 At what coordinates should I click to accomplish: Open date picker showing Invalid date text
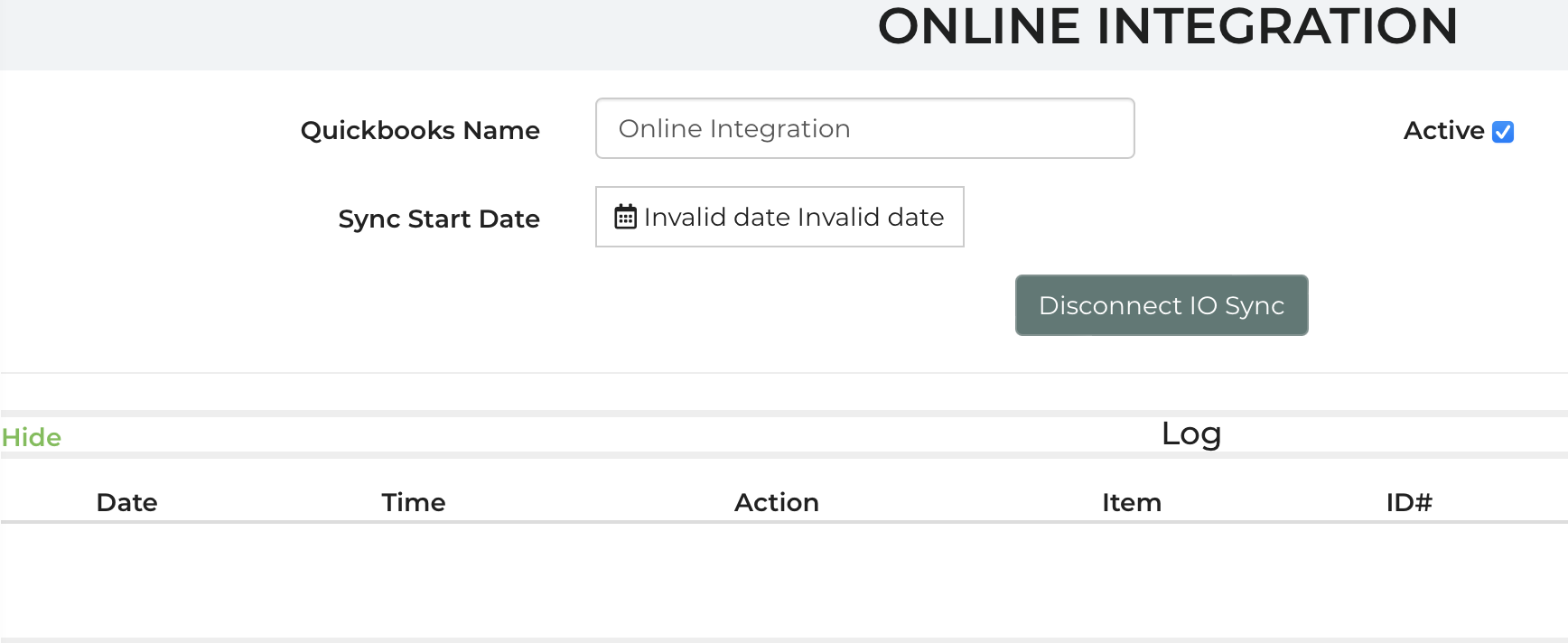point(793,217)
